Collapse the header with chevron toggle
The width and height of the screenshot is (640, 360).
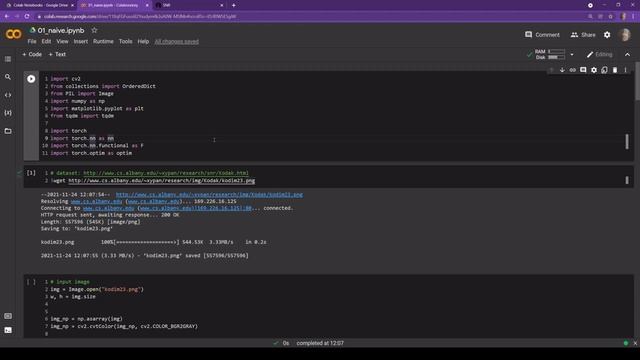click(x=627, y=54)
